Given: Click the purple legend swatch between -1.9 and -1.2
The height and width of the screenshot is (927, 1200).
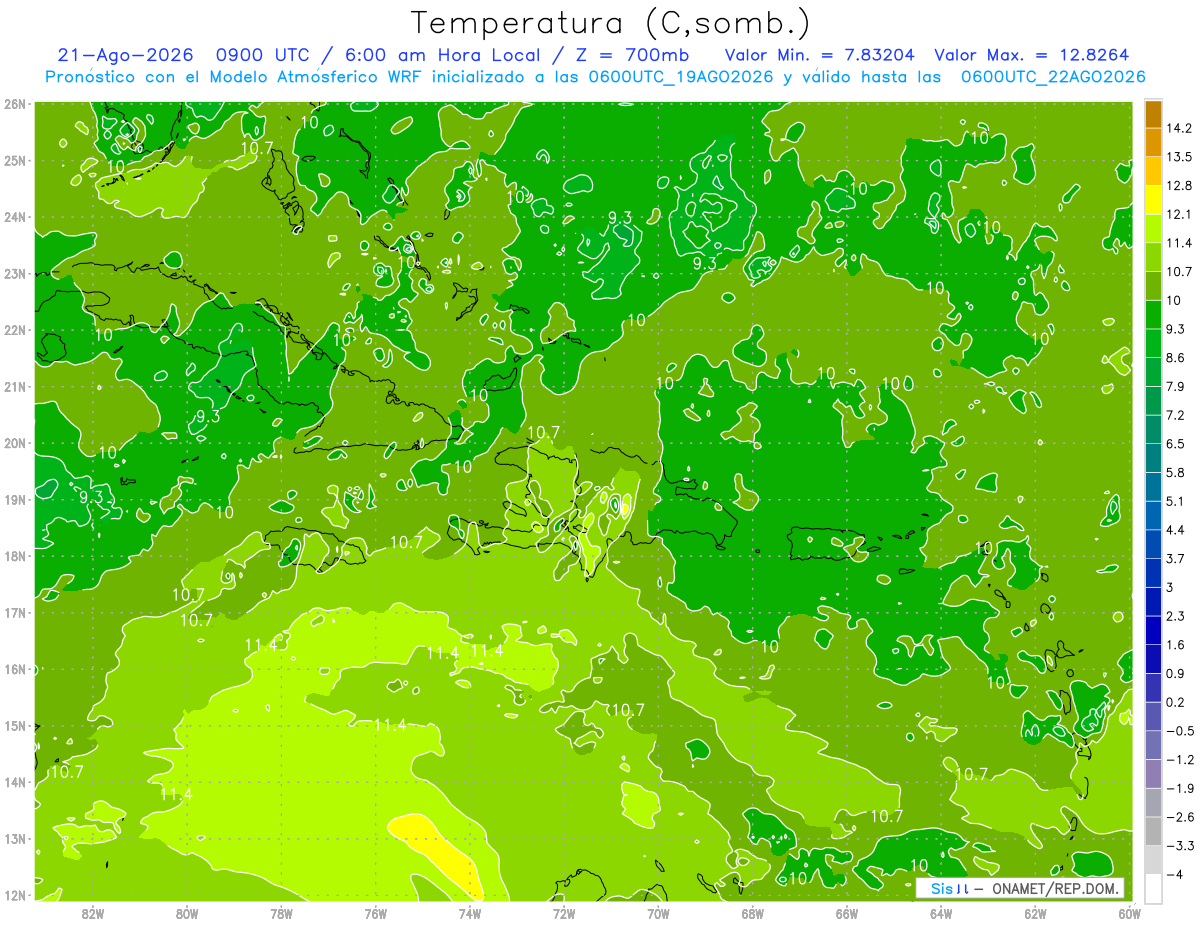Looking at the screenshot, I should tap(1153, 774).
